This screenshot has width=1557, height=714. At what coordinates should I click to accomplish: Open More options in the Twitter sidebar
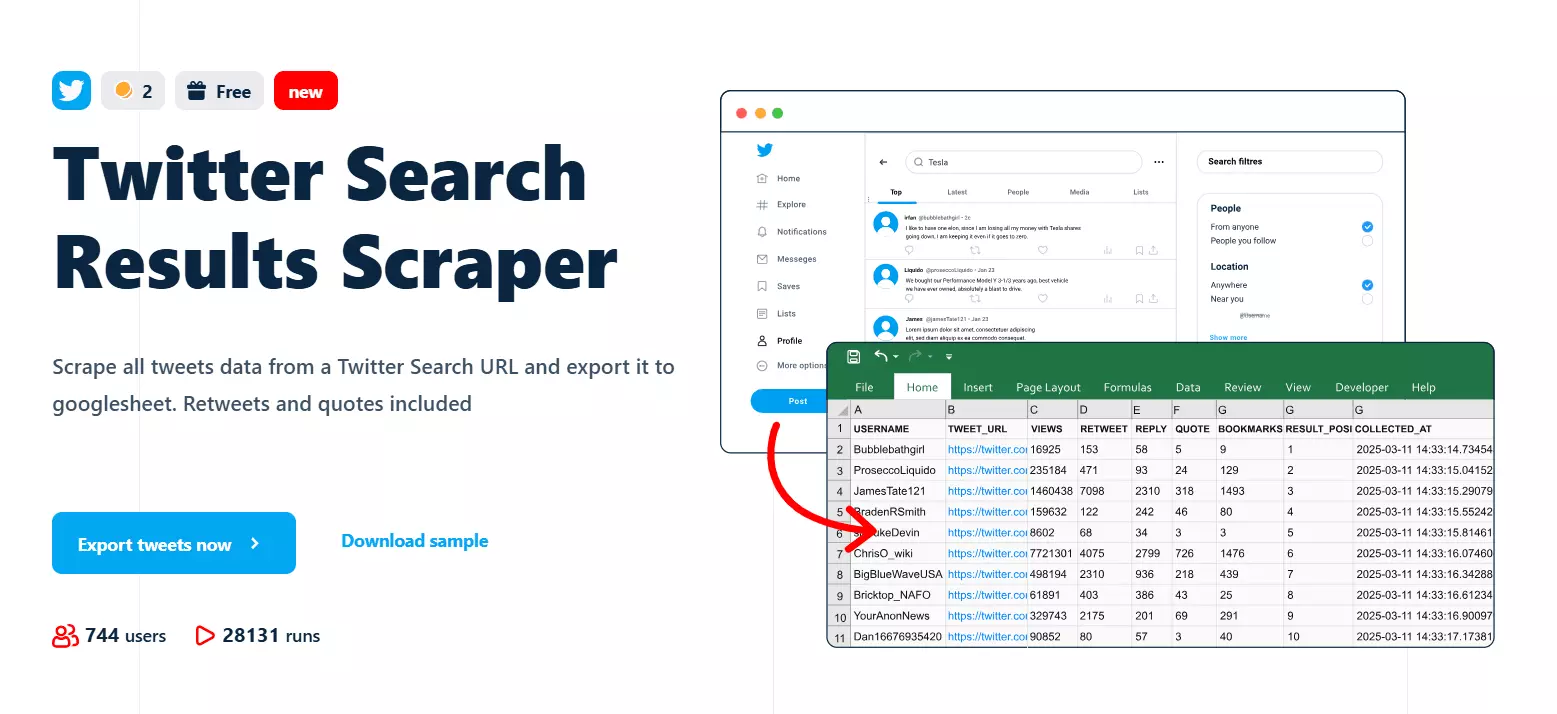[x=792, y=366]
